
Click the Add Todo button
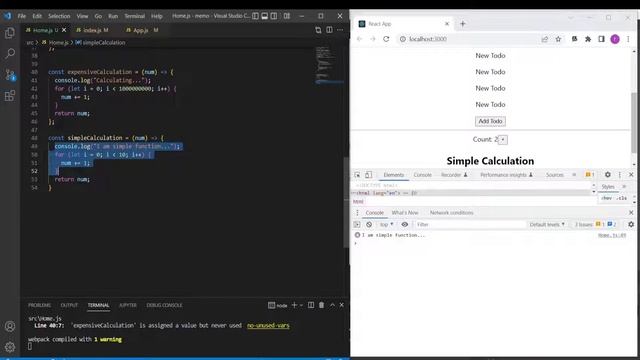[490, 121]
